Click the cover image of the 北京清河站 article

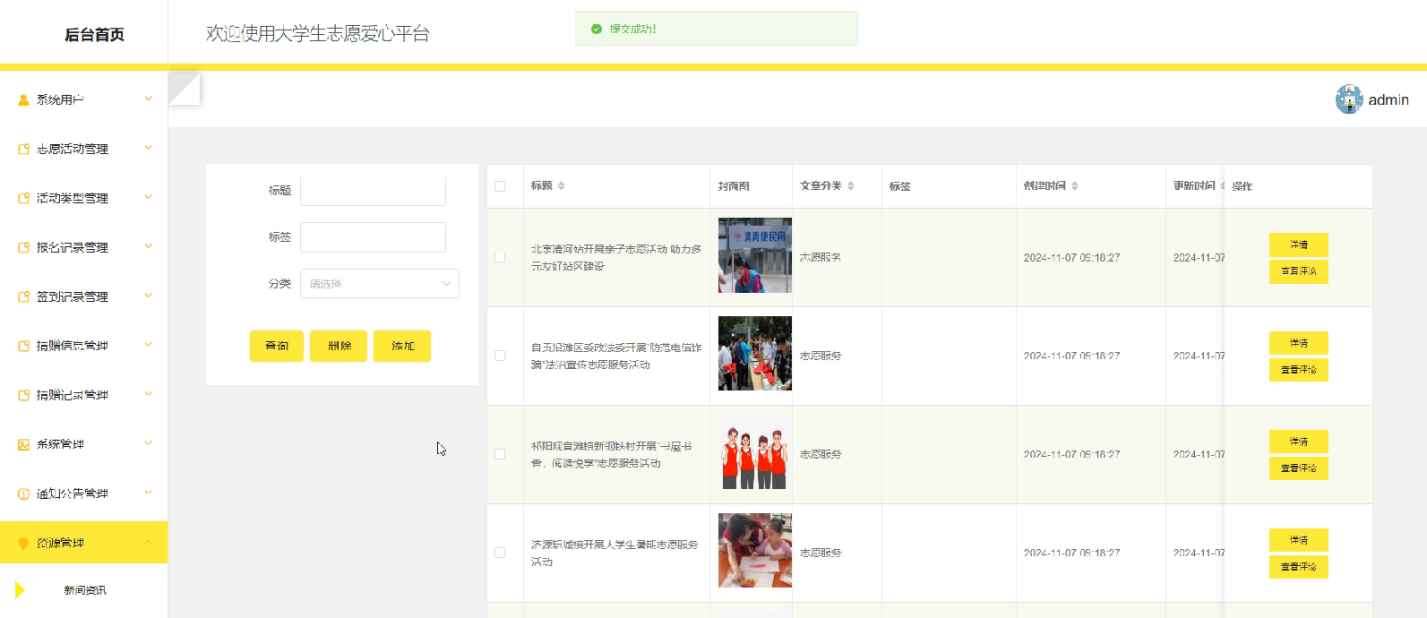coord(755,255)
